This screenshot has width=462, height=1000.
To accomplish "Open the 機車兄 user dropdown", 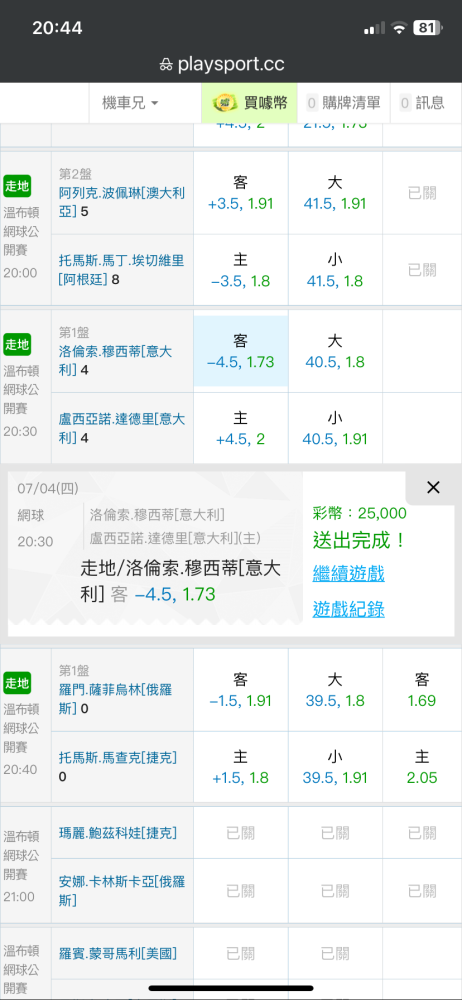I will tap(130, 103).
